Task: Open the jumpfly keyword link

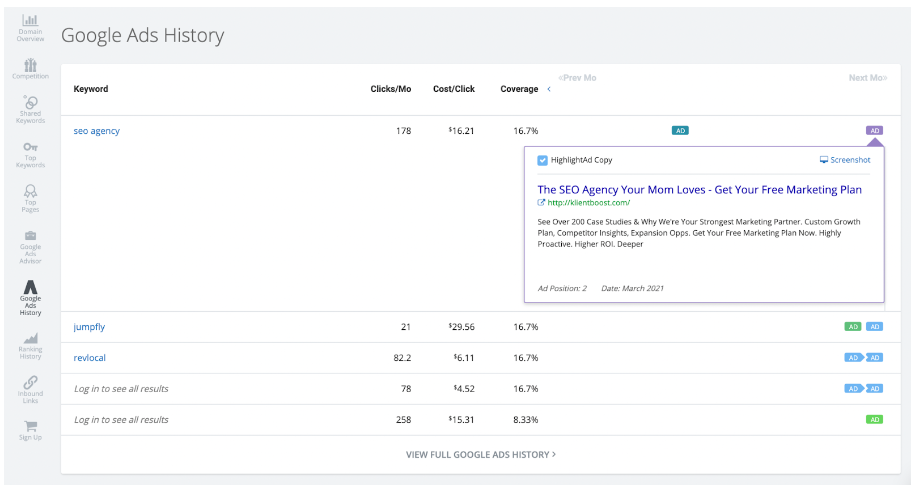Action: coord(89,327)
